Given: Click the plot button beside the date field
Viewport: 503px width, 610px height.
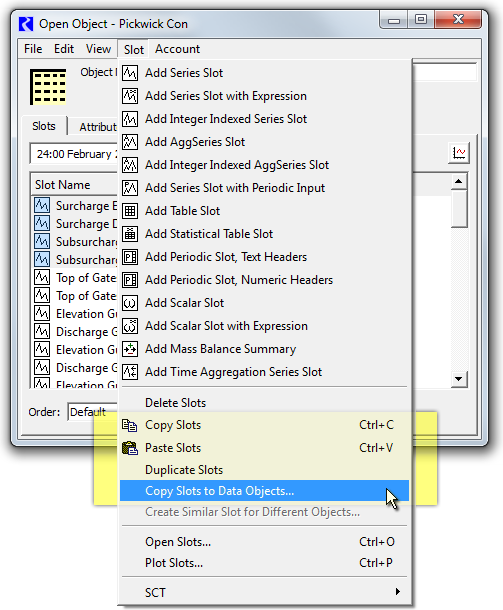Looking at the screenshot, I should coord(459,153).
